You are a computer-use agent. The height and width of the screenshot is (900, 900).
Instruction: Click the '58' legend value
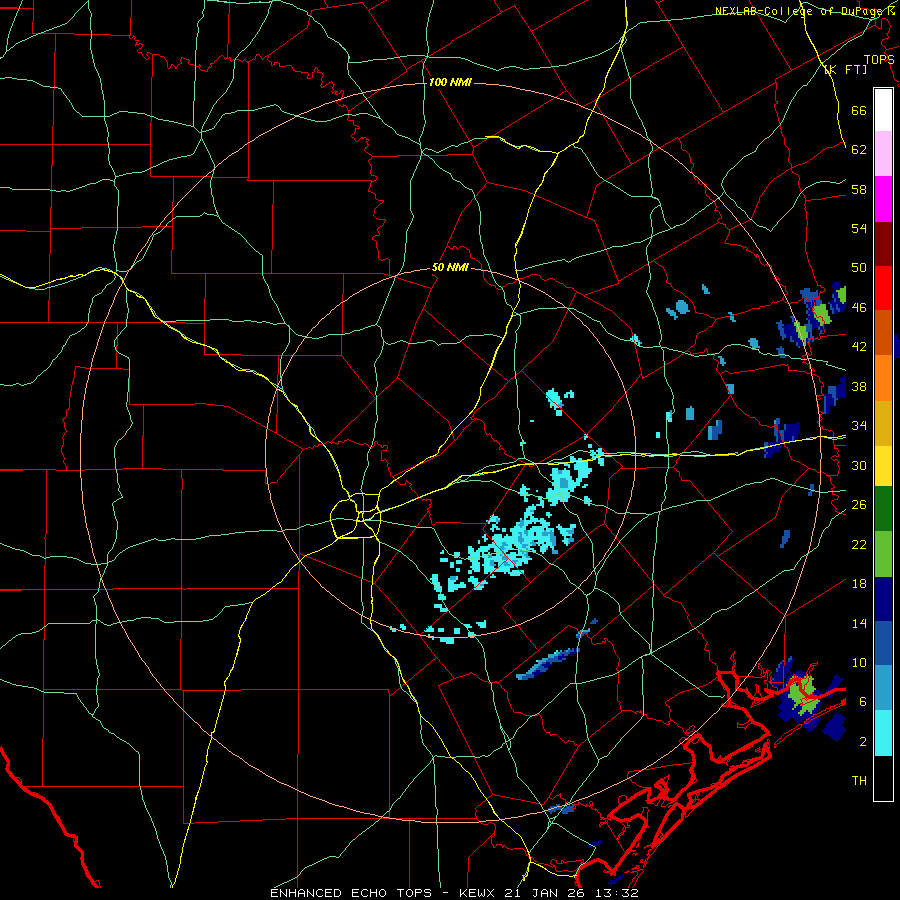point(859,189)
